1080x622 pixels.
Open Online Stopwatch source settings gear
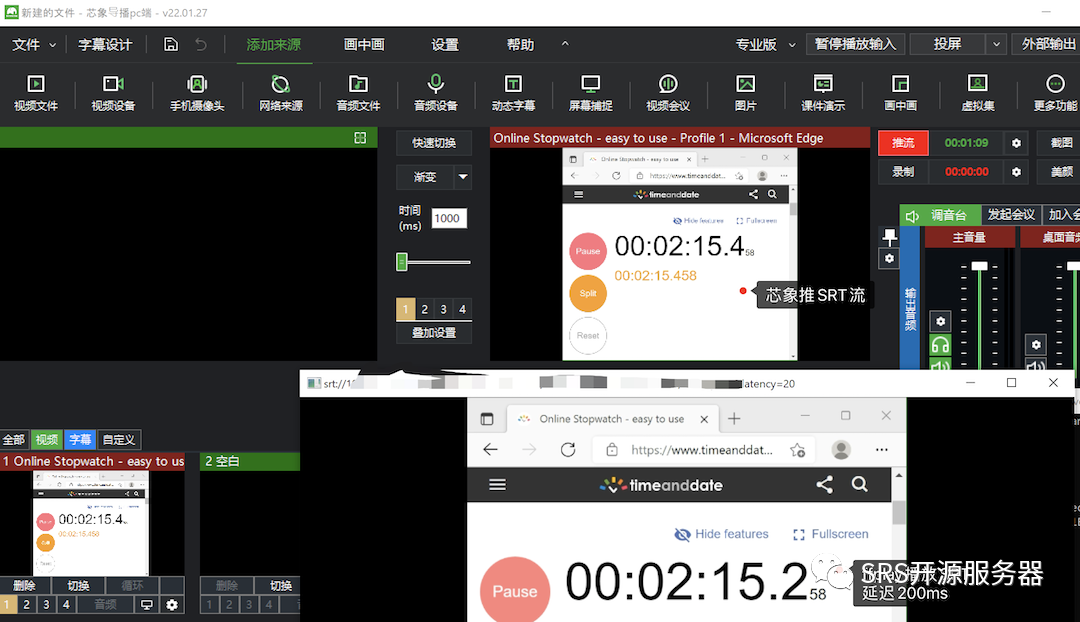(x=172, y=605)
